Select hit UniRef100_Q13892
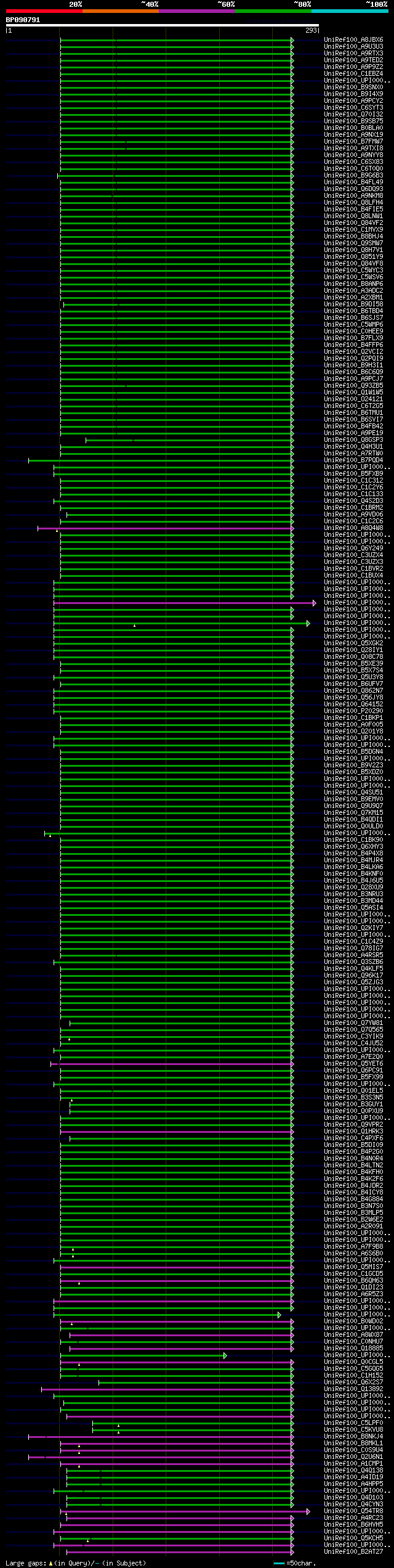Image resolution: width=394 pixels, height=1568 pixels. coord(353,1389)
